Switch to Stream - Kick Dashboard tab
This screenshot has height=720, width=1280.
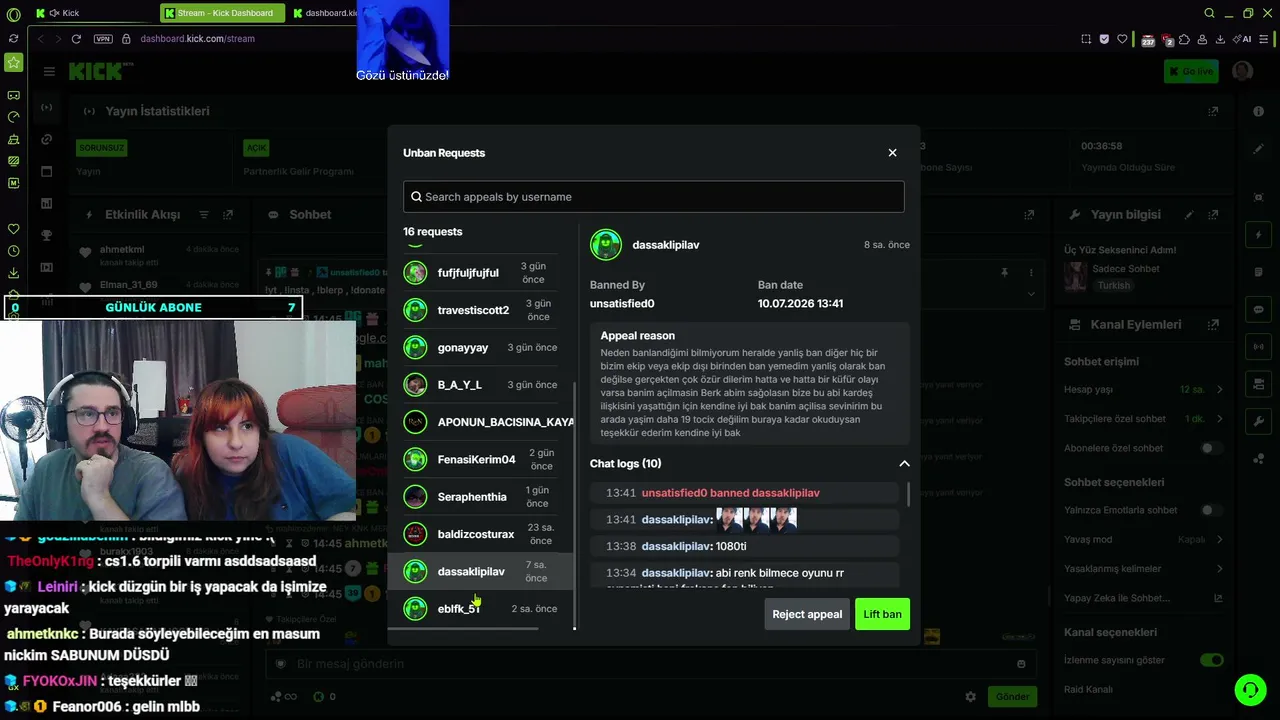(x=222, y=13)
